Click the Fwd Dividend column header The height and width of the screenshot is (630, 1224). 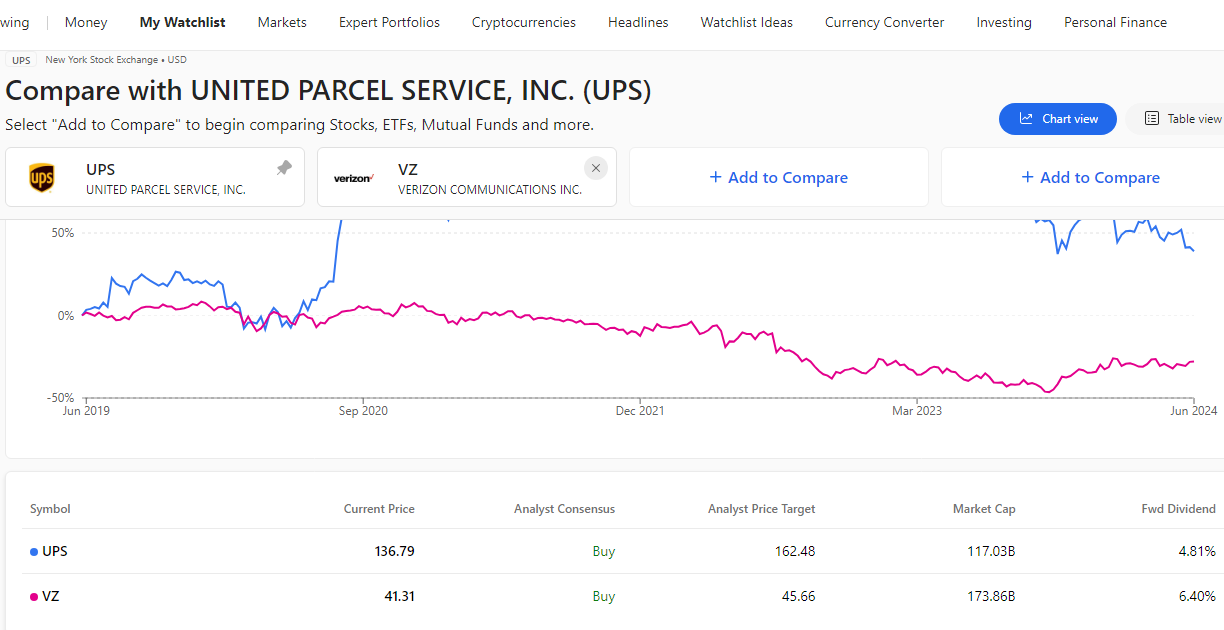point(1179,509)
